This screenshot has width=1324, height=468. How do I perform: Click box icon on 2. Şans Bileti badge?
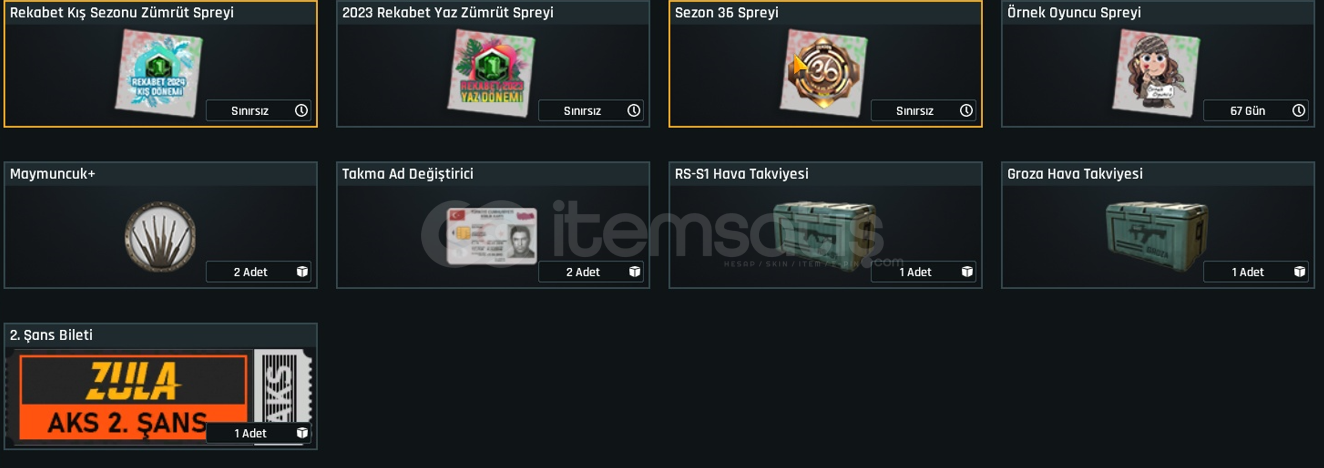(x=302, y=433)
